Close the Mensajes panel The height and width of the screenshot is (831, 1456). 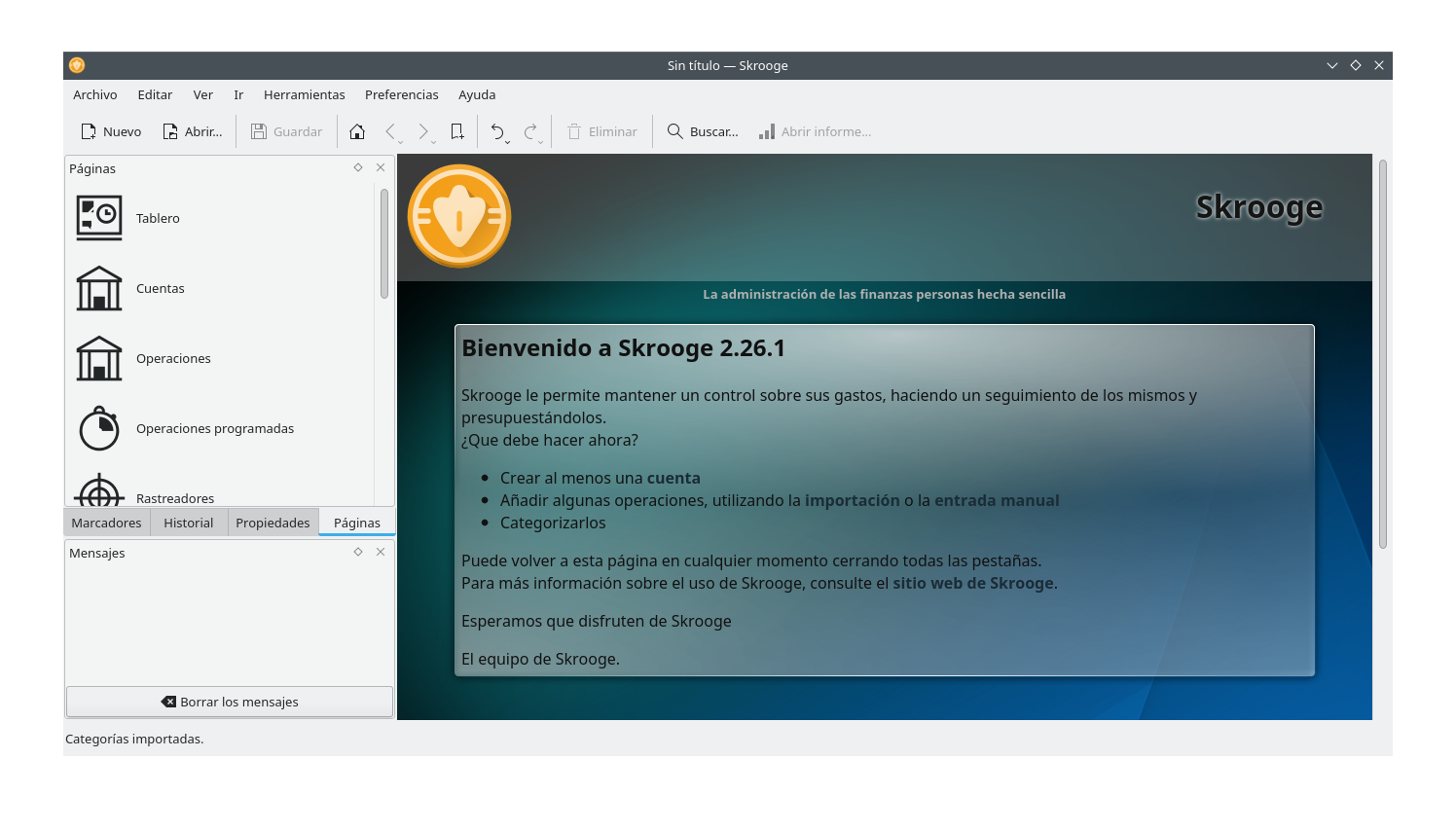pos(381,552)
